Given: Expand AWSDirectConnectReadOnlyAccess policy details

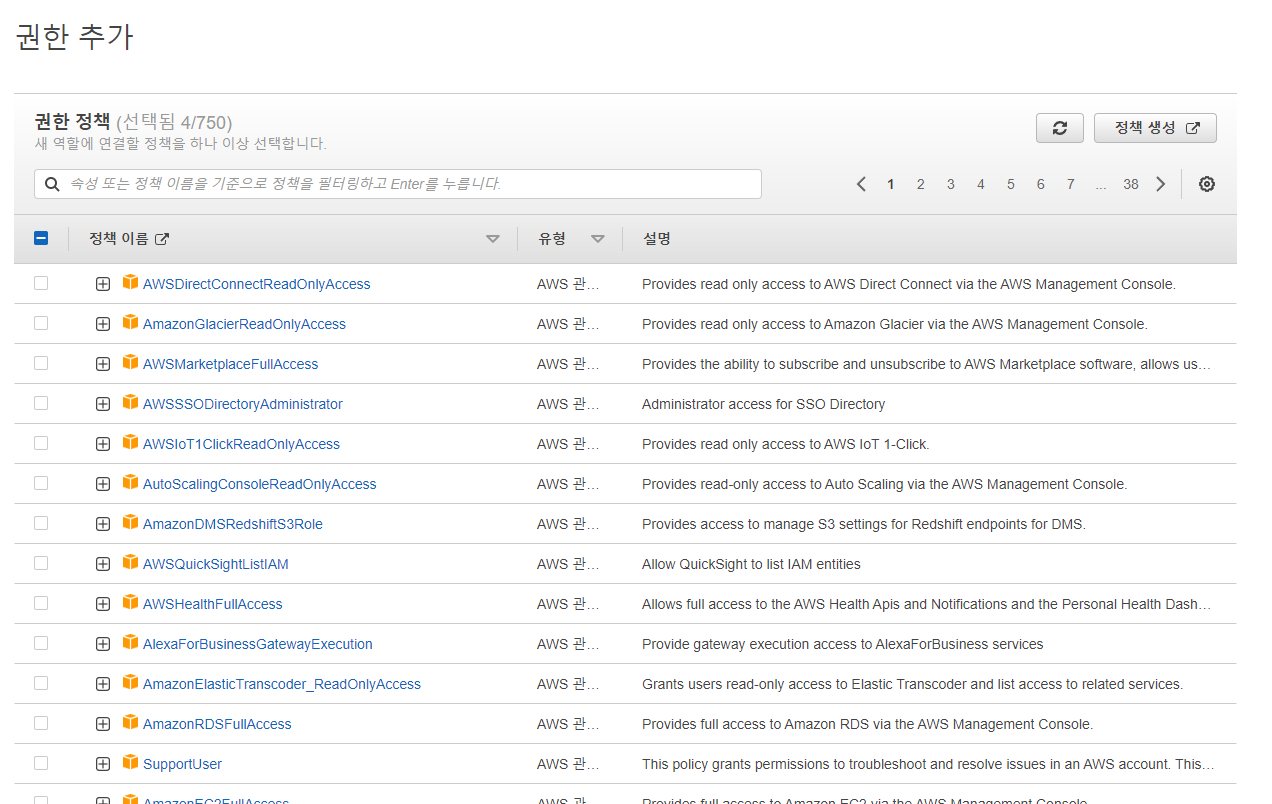Looking at the screenshot, I should point(103,284).
